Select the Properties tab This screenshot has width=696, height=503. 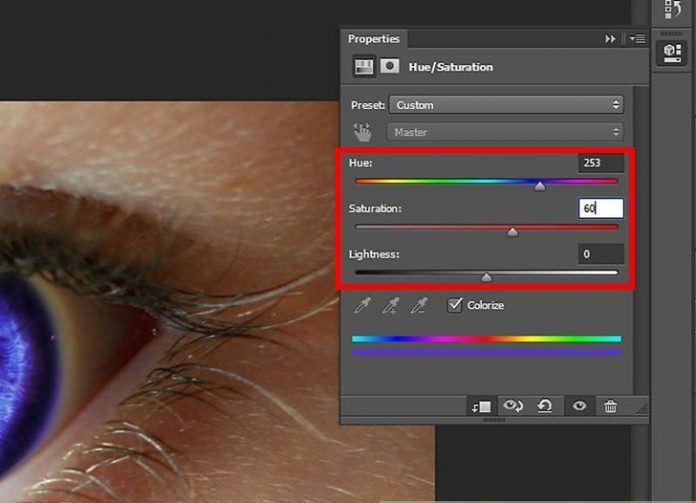[x=373, y=39]
